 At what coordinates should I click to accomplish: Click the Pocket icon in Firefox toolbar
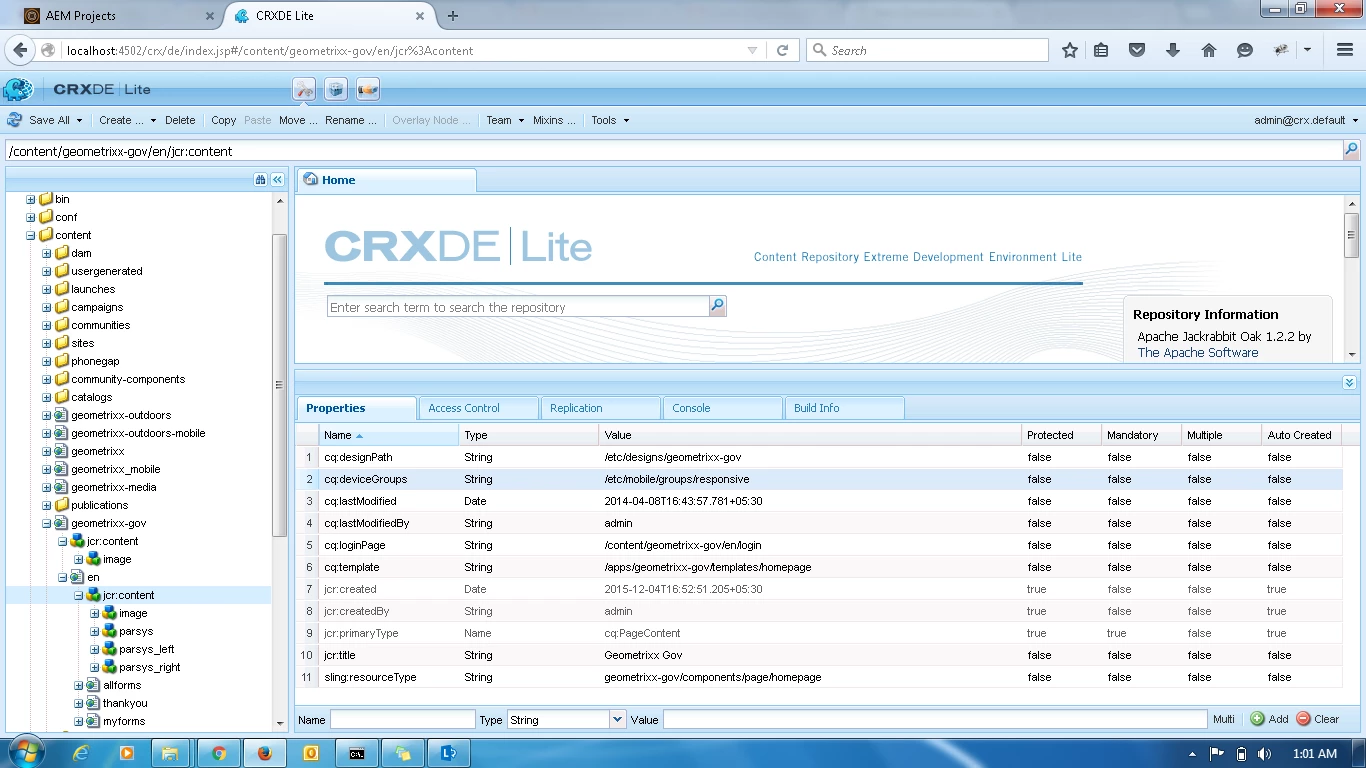click(1137, 50)
